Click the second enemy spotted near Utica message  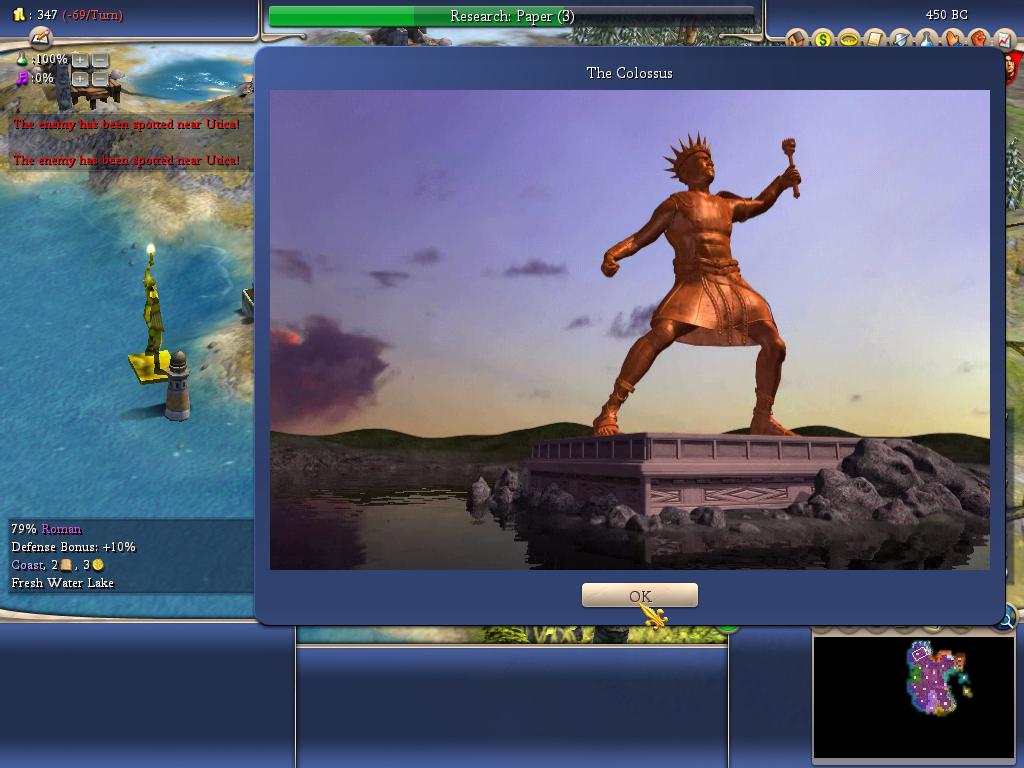click(x=126, y=160)
